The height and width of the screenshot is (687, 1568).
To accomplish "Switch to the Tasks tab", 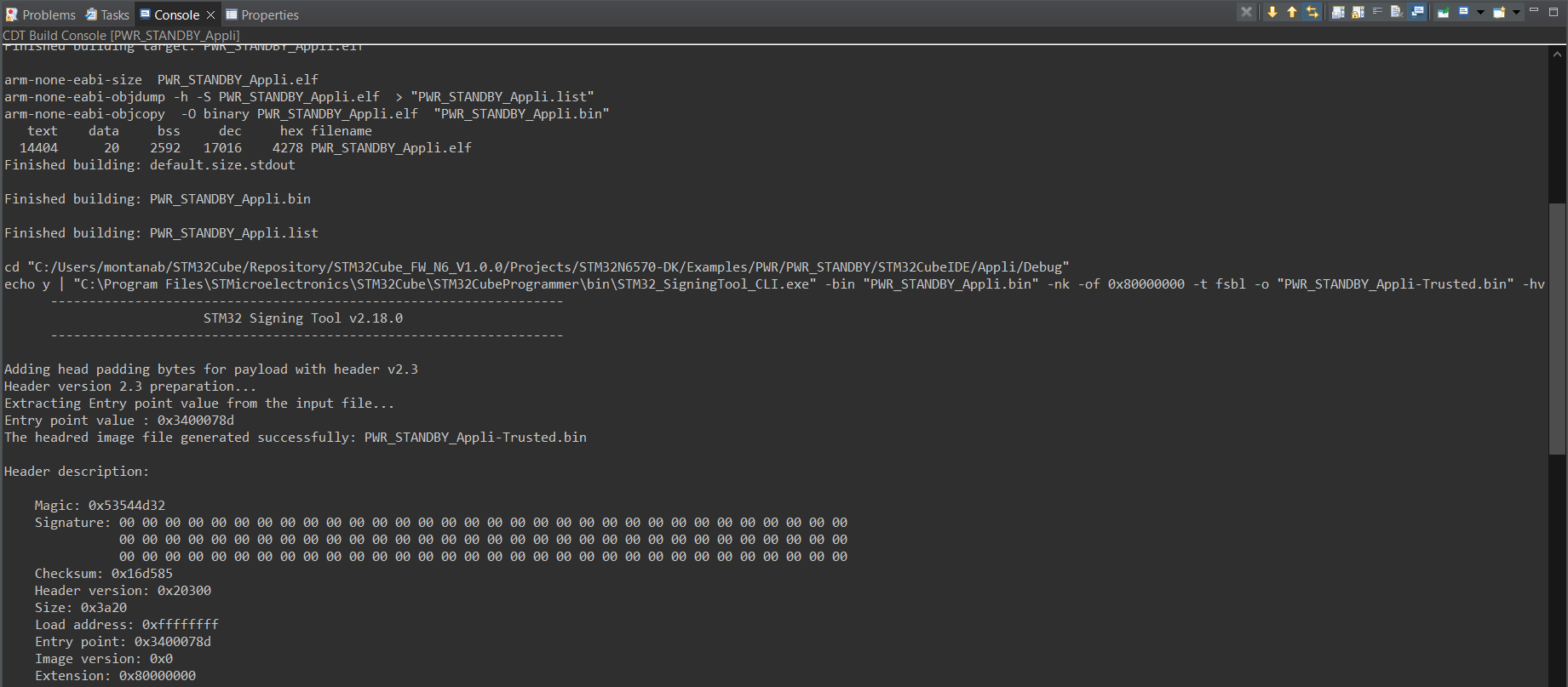I will click(107, 14).
